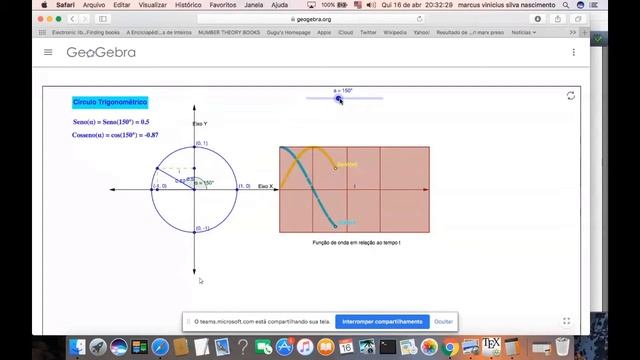Click the Interromper compartilhamento button
Viewport: 640px width, 360px height.
382,322
